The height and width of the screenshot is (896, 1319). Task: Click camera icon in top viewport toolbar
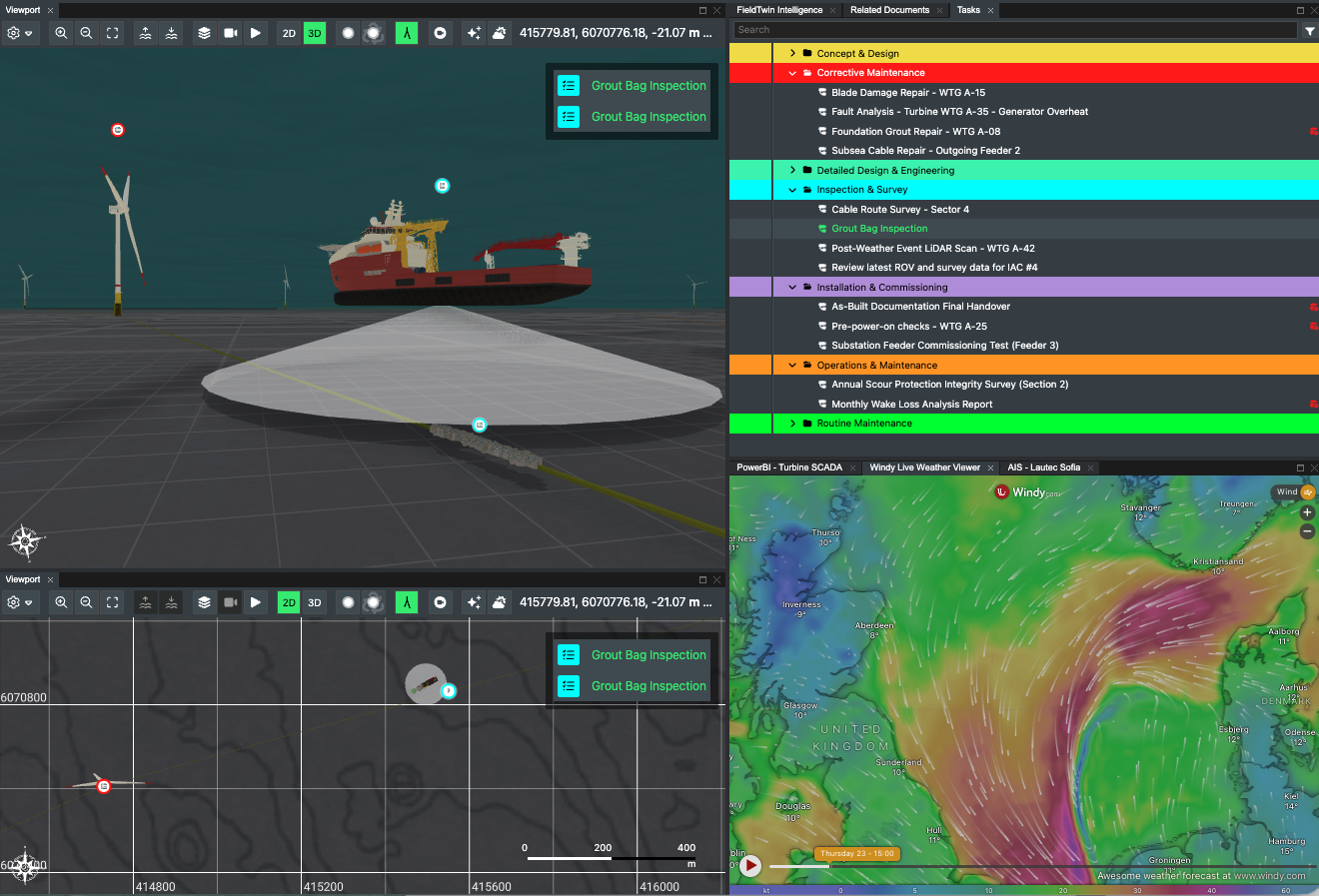click(x=231, y=33)
